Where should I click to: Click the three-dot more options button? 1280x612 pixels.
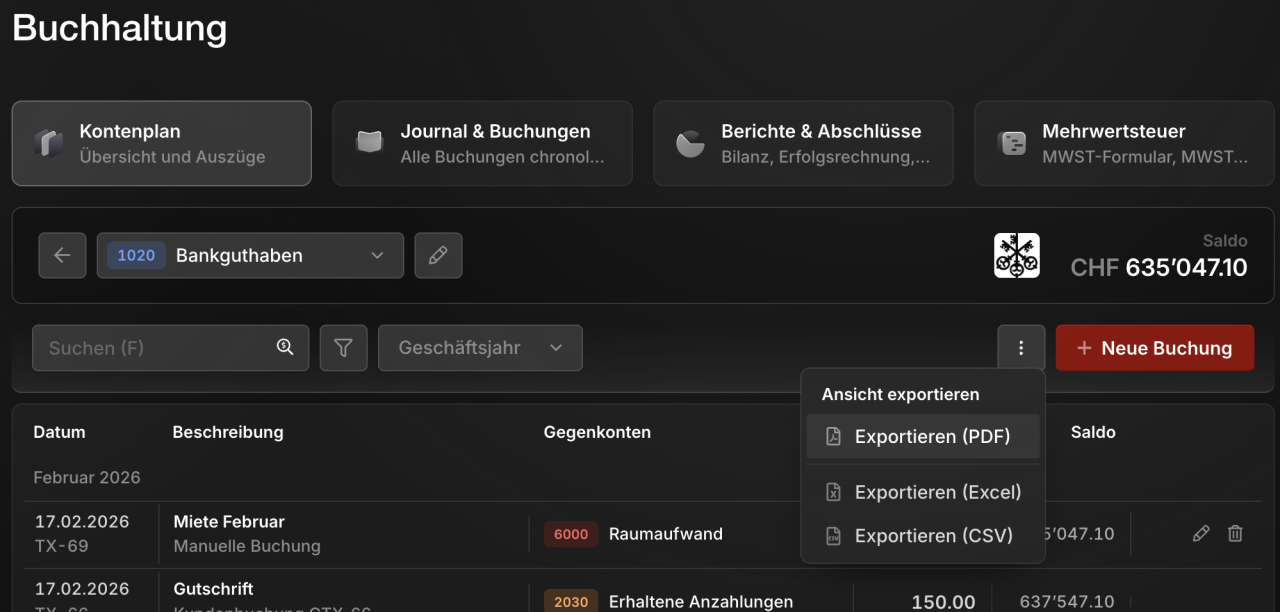[1021, 348]
